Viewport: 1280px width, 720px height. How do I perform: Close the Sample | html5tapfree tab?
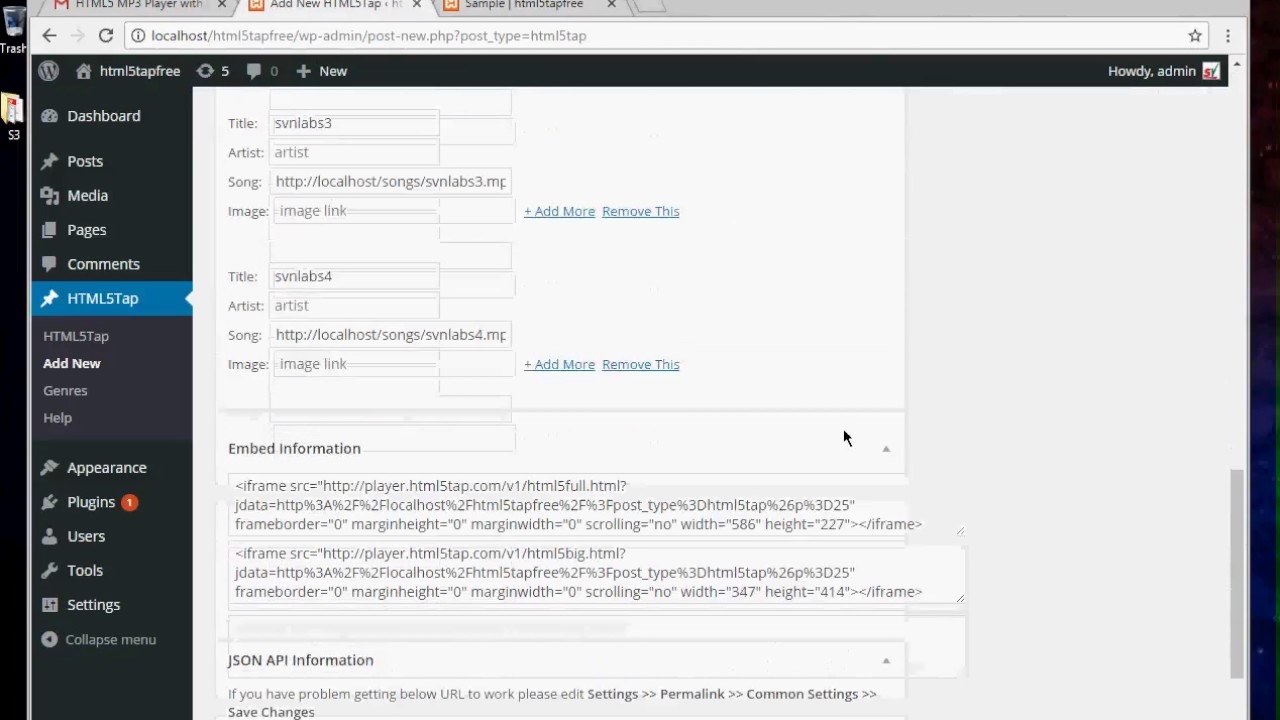pos(612,5)
